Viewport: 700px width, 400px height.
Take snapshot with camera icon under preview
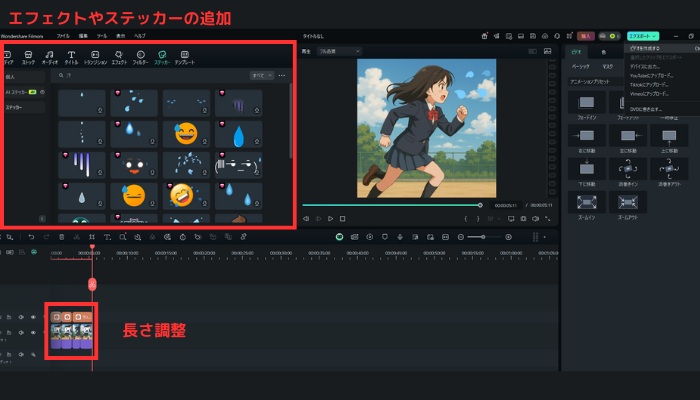click(x=523, y=219)
